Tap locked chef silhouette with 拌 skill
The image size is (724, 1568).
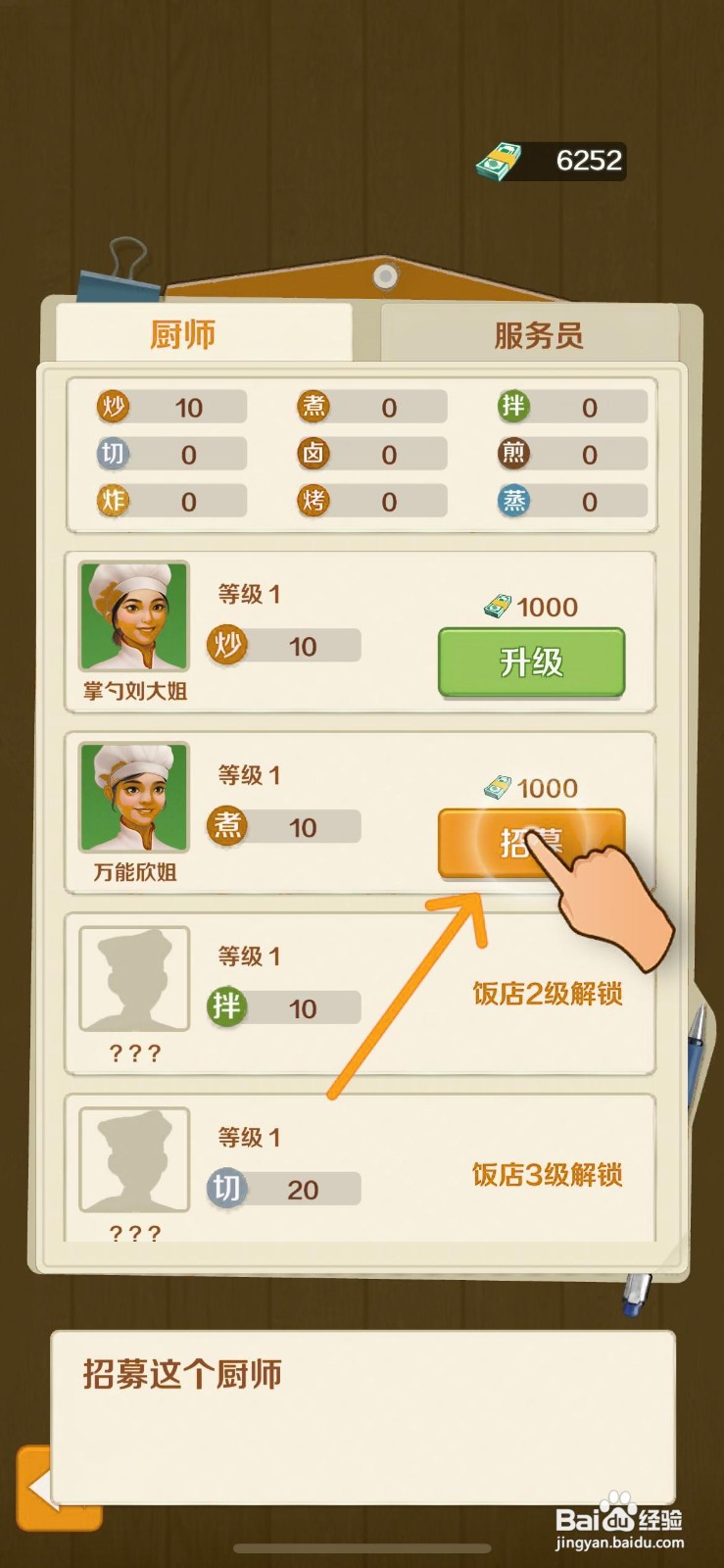tap(134, 979)
